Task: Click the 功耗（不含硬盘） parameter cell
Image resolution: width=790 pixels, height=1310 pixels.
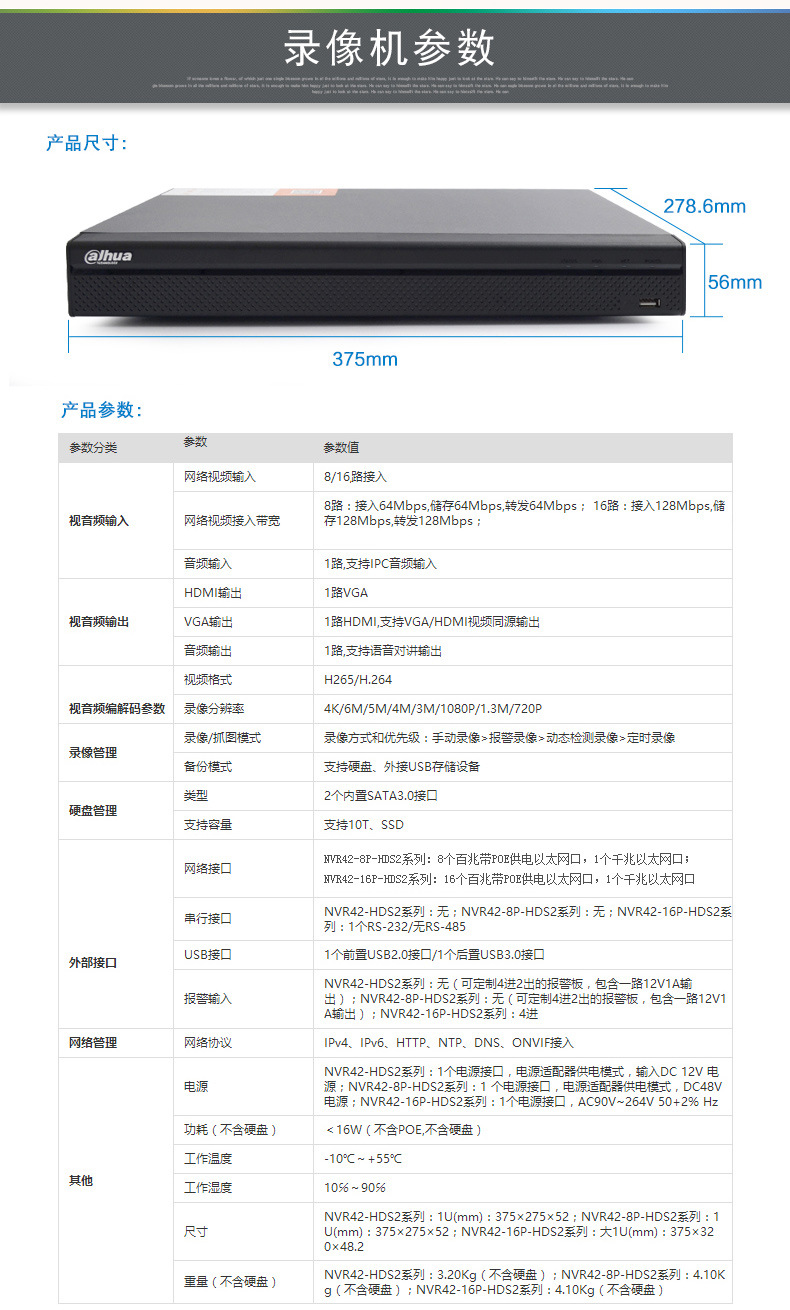Action: pyautogui.click(x=243, y=1130)
